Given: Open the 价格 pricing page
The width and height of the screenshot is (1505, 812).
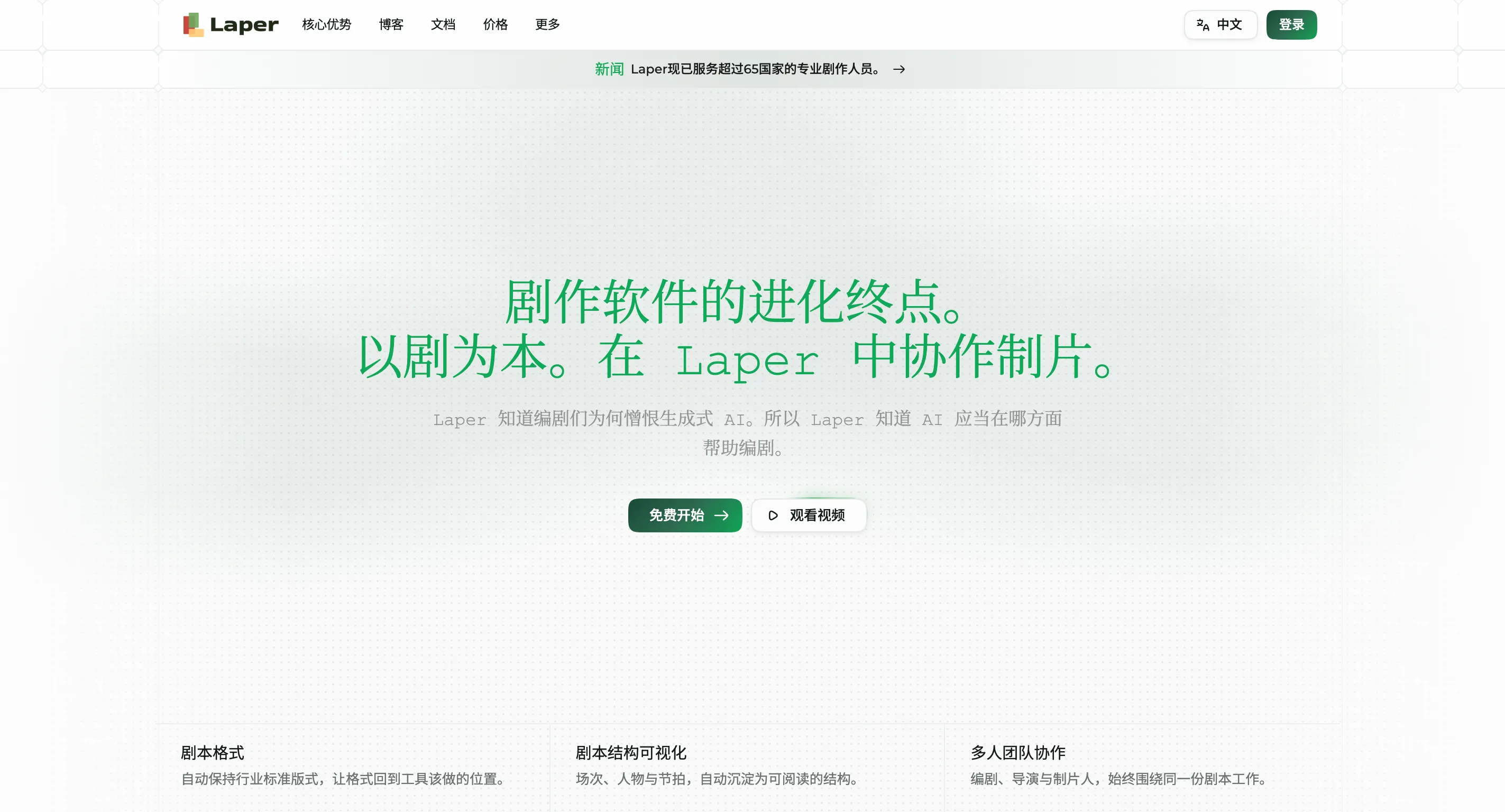Looking at the screenshot, I should click(x=495, y=24).
